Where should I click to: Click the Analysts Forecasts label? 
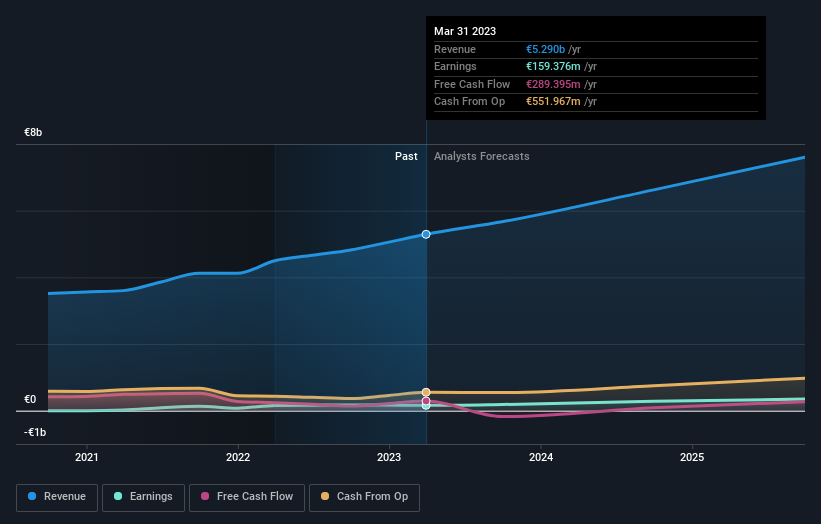coord(482,156)
